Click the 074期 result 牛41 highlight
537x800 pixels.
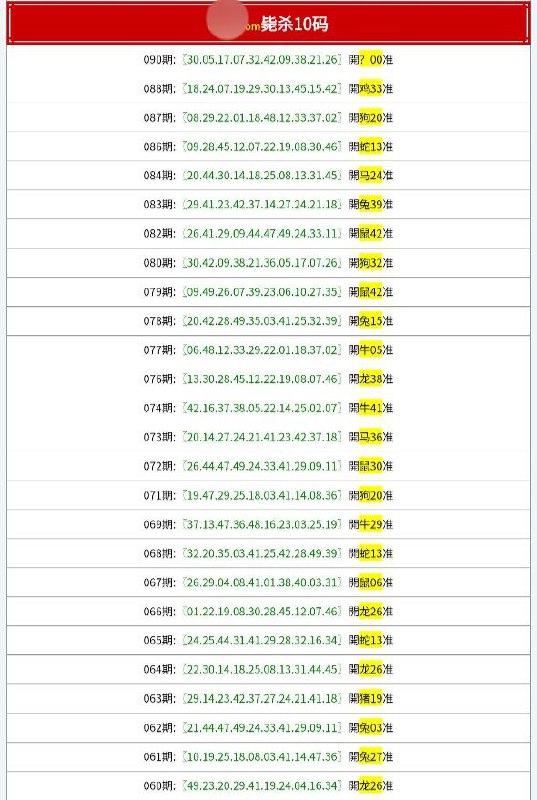(x=371, y=408)
